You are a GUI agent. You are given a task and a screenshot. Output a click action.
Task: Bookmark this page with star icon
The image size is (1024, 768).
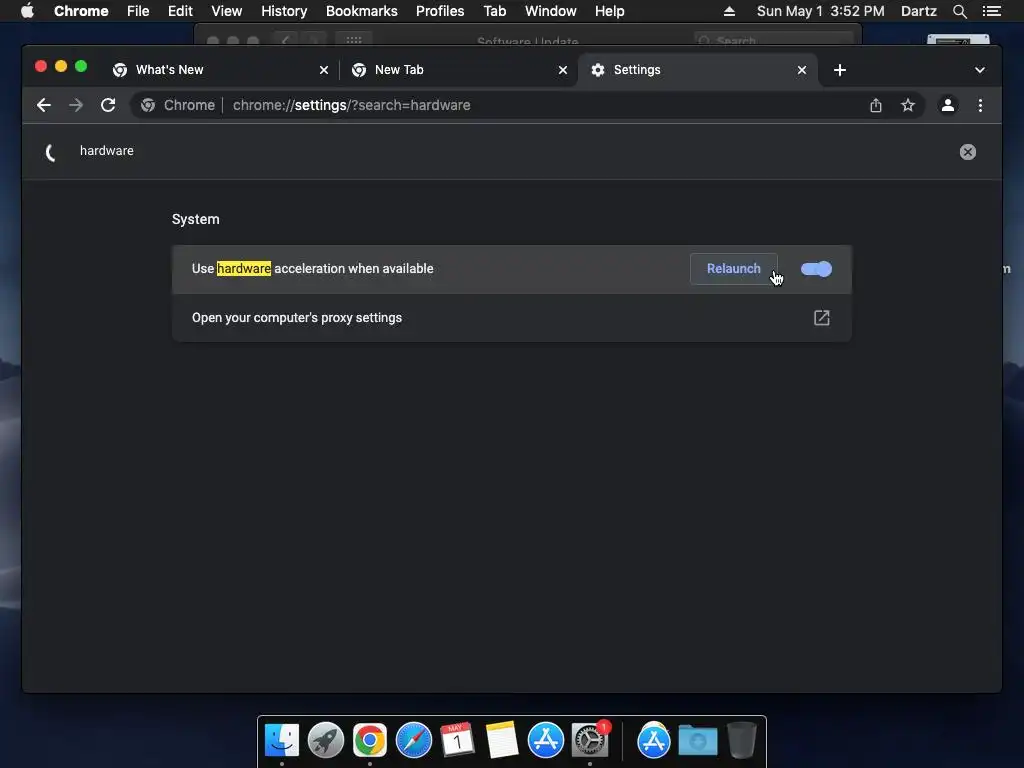908,105
